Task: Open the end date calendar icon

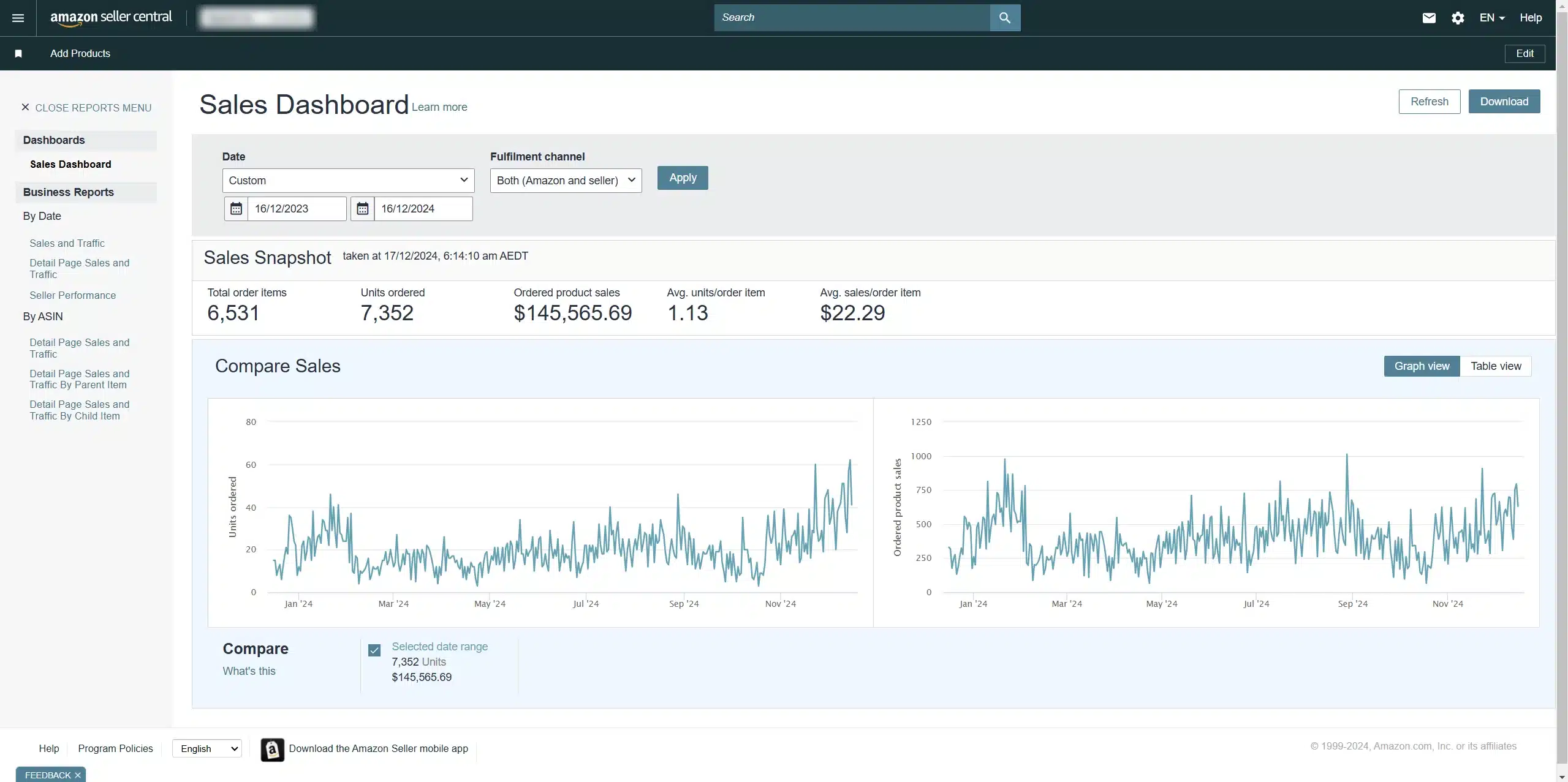Action: [x=362, y=209]
